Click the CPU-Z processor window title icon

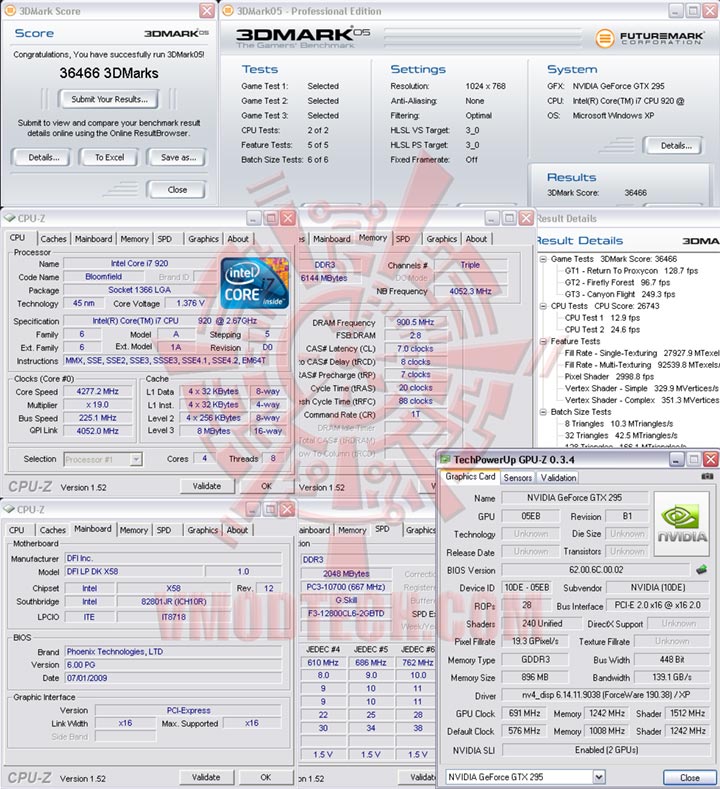click(10, 218)
